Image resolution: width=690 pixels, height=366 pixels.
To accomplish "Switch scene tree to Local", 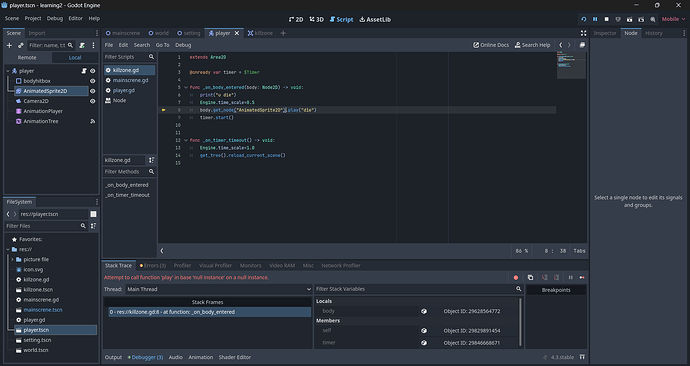I will 75,58.
